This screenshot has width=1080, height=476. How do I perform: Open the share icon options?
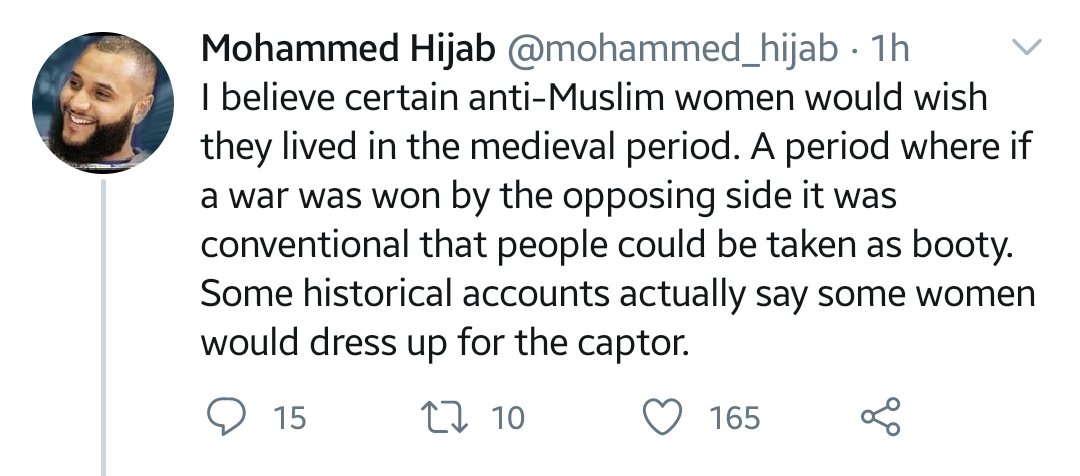(881, 416)
